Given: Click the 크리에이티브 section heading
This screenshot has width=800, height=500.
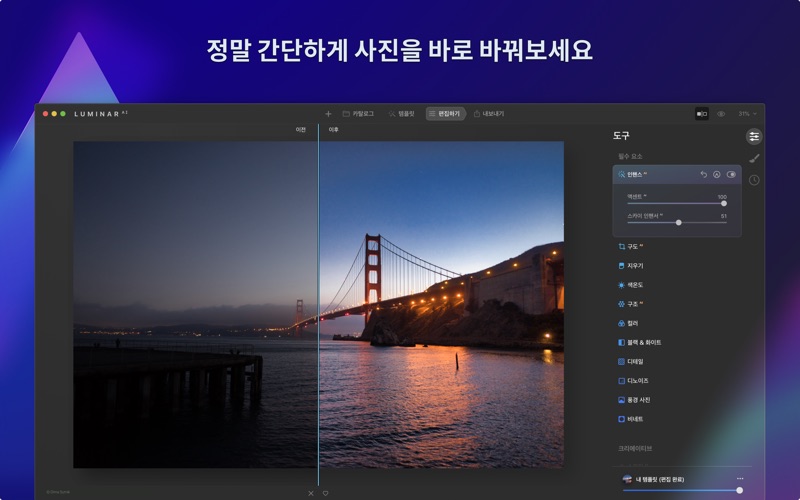Looking at the screenshot, I should [635, 448].
